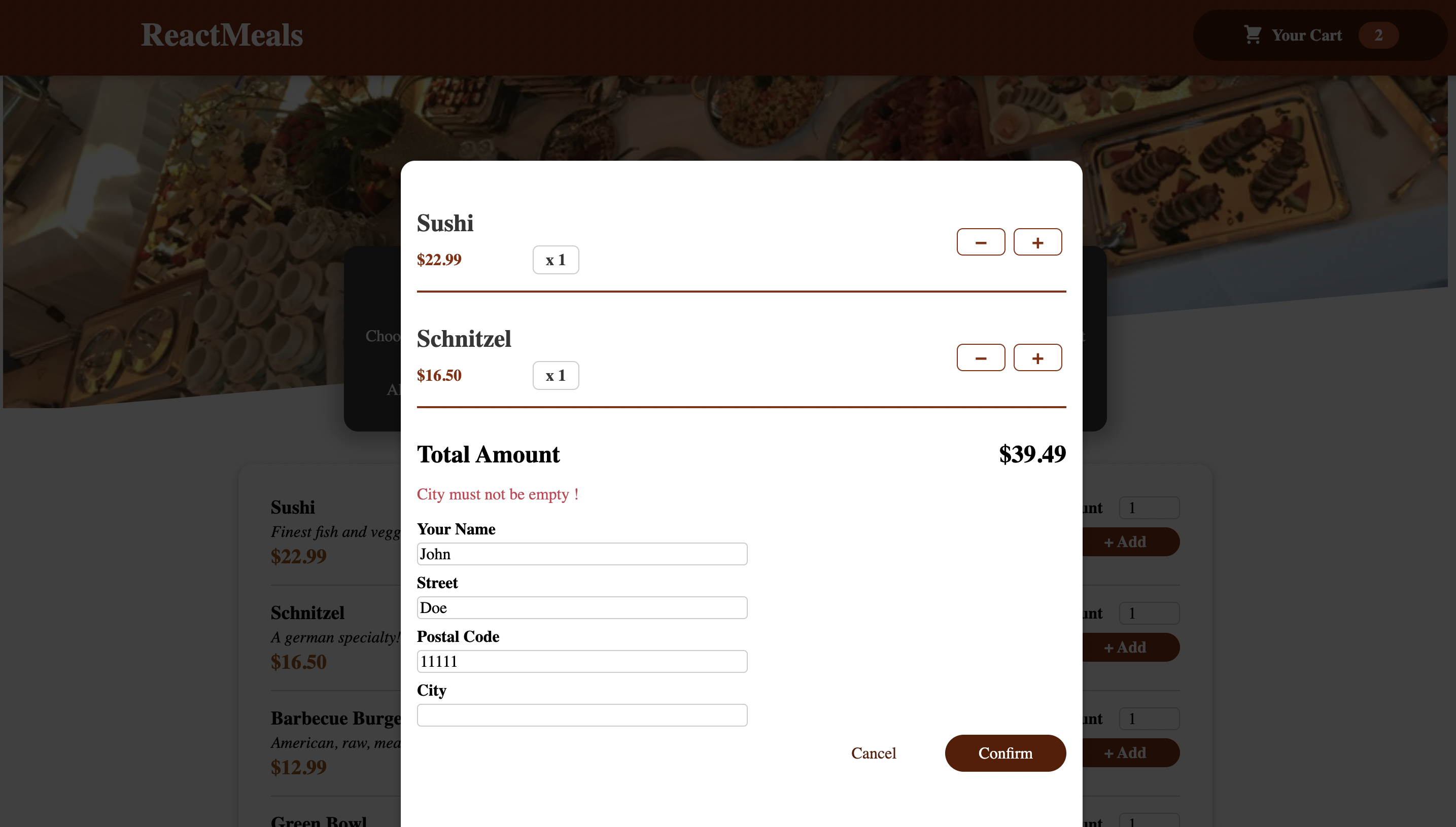Click the Your Cart badge number 2

(x=1379, y=35)
